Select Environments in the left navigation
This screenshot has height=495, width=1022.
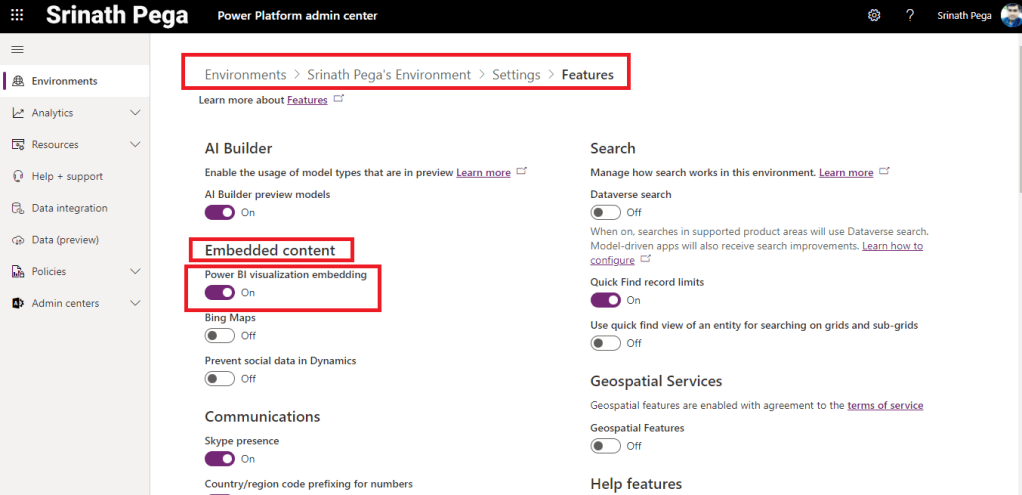[x=64, y=81]
